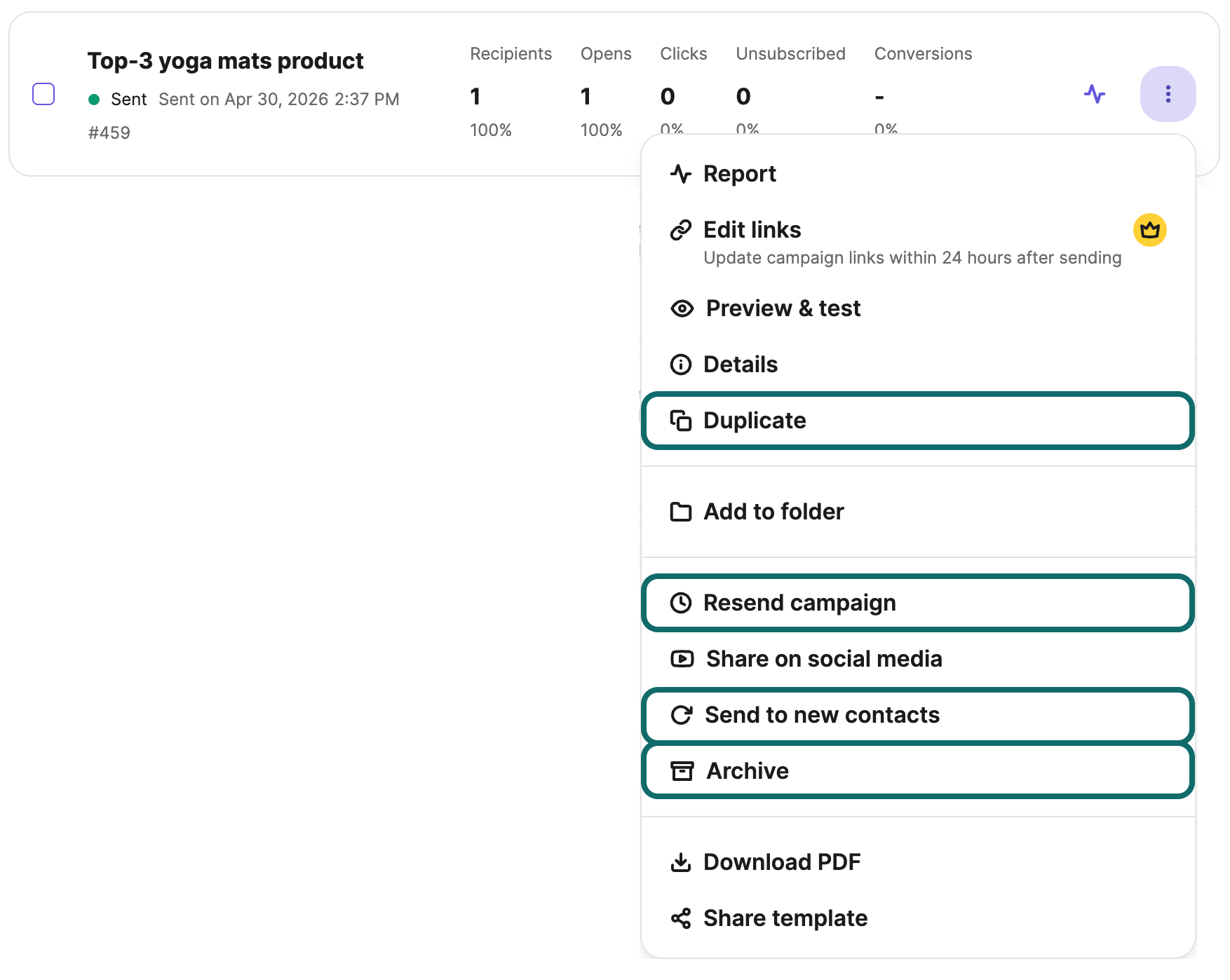Click the Add to folder icon
The image size is (1230, 980).
(x=681, y=512)
